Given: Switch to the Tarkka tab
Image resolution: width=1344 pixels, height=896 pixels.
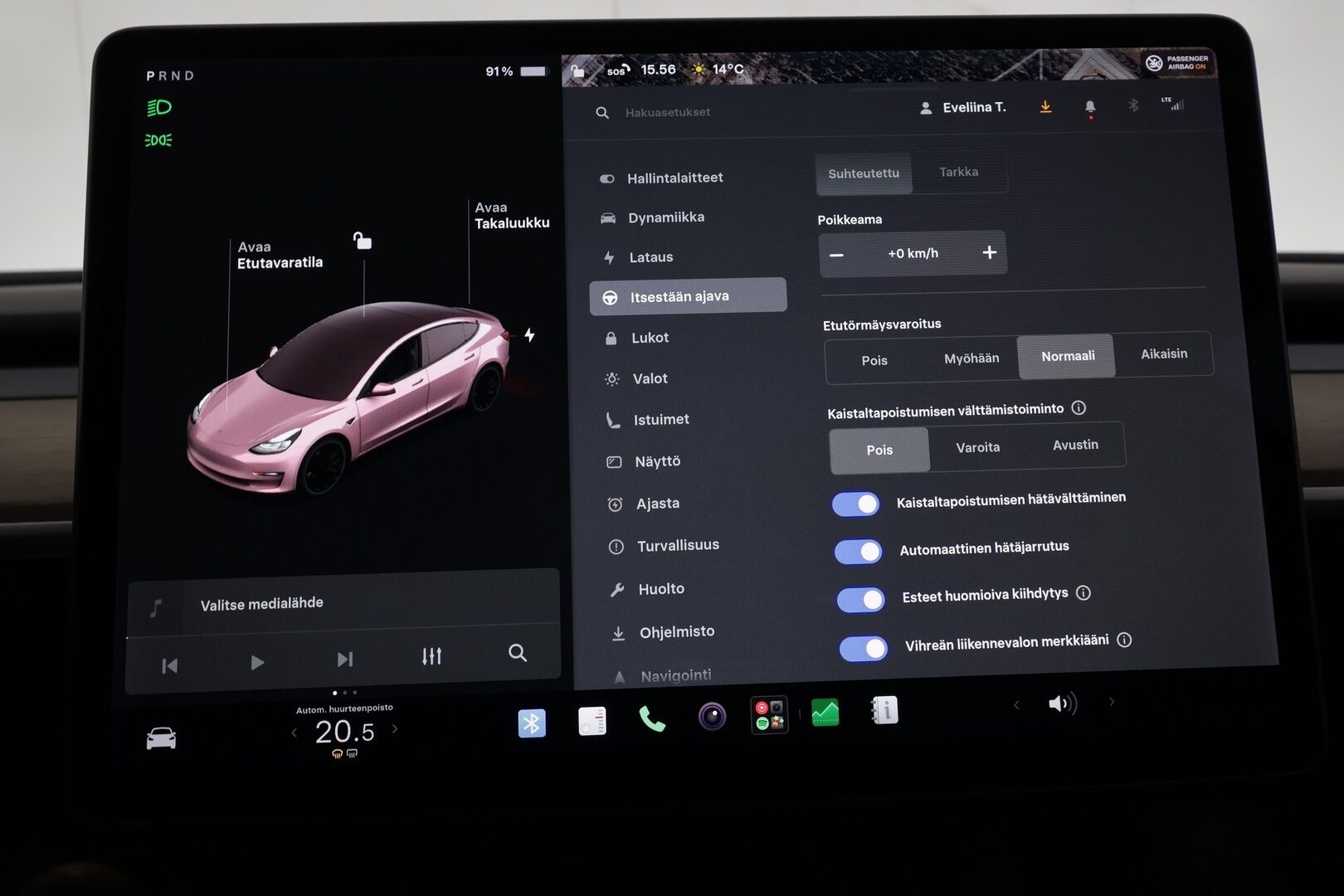Looking at the screenshot, I should point(958,172).
